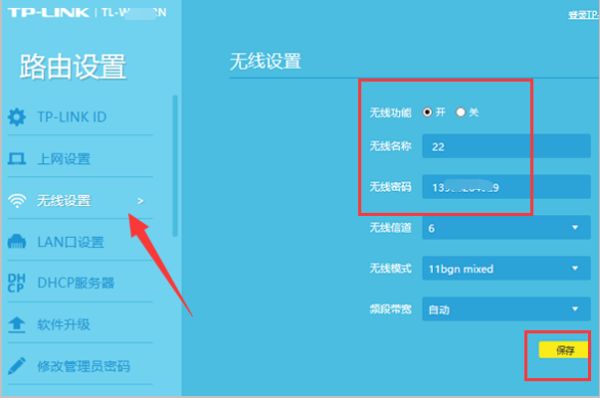Viewport: 600px width, 398px height.
Task: Select the 开 radio button for 无线功能
Action: [427, 112]
